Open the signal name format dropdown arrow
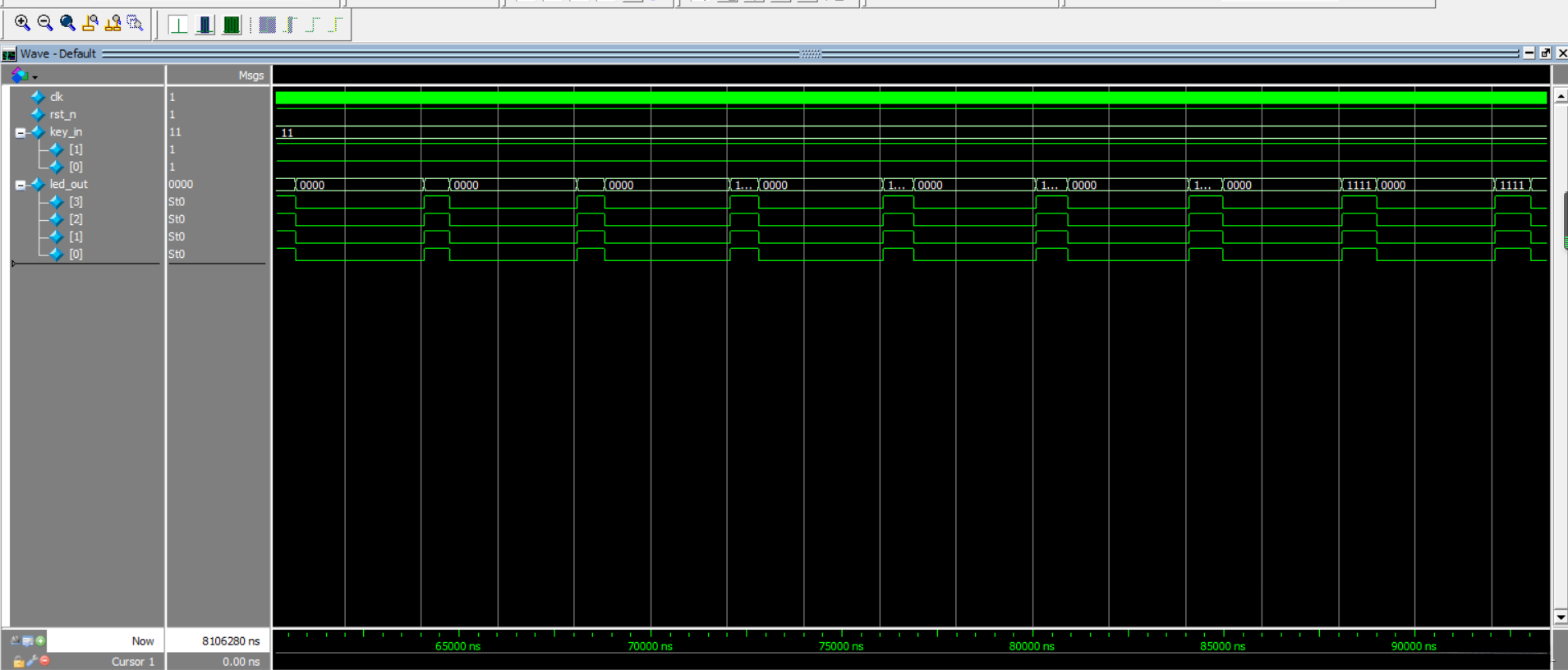This screenshot has width=1568, height=670. [34, 77]
